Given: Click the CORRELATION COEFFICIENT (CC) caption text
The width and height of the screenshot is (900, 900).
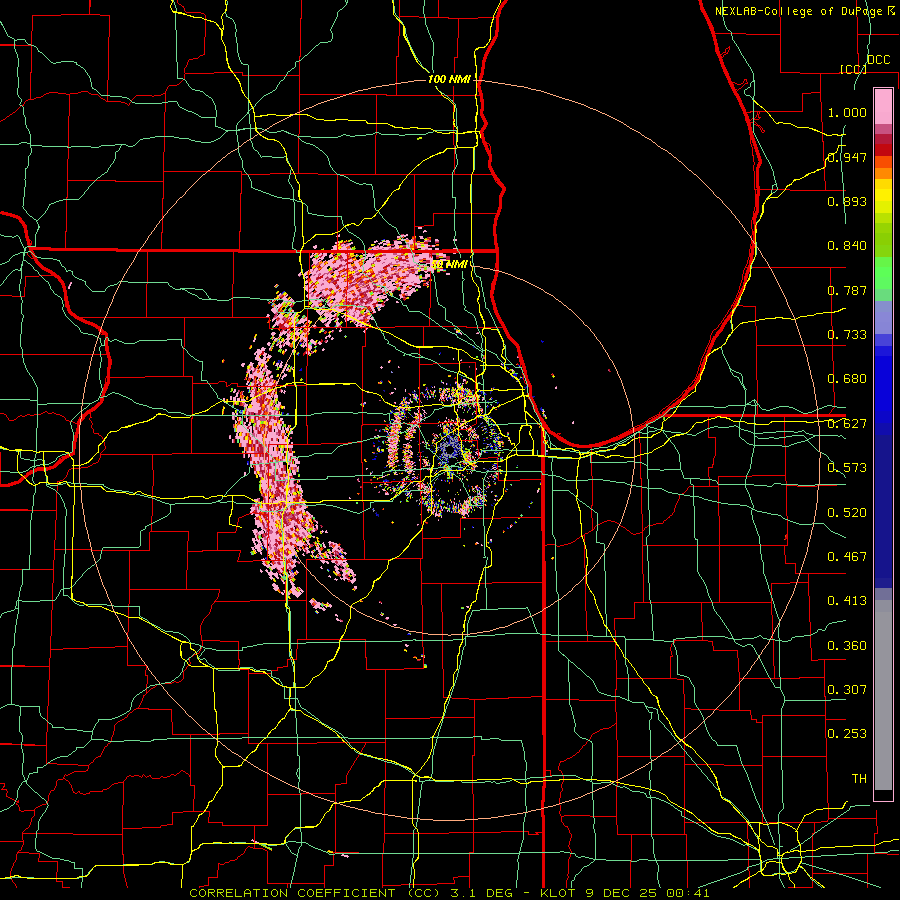Looking at the screenshot, I should pos(315,893).
